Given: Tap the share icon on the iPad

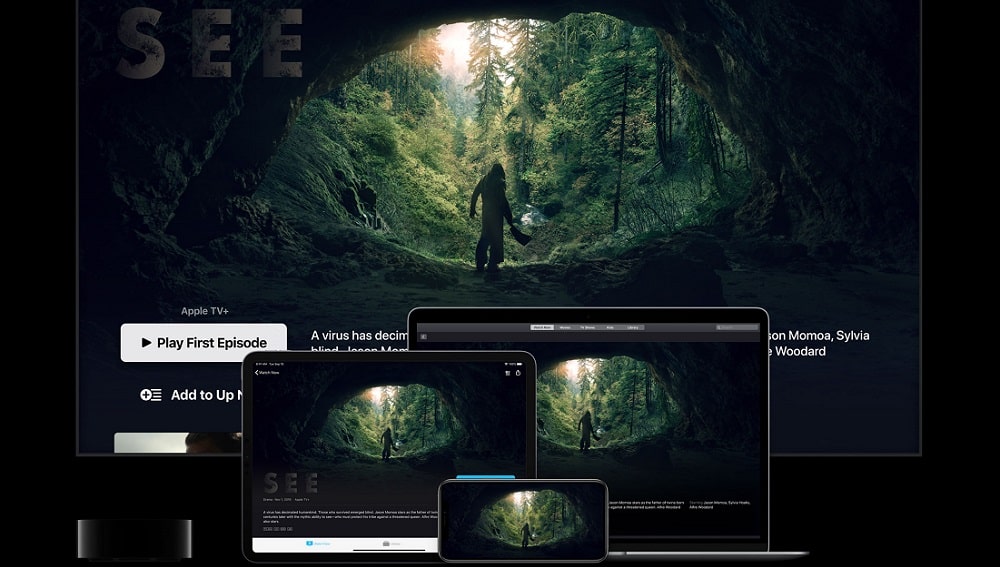Looking at the screenshot, I should pos(518,372).
